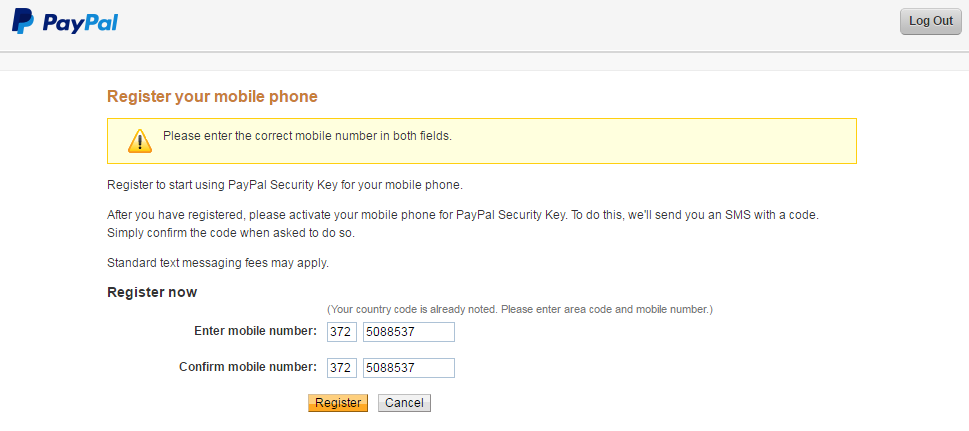This screenshot has width=969, height=431.
Task: Click the "Confirm mobile number:" label
Action: pyautogui.click(x=248, y=367)
